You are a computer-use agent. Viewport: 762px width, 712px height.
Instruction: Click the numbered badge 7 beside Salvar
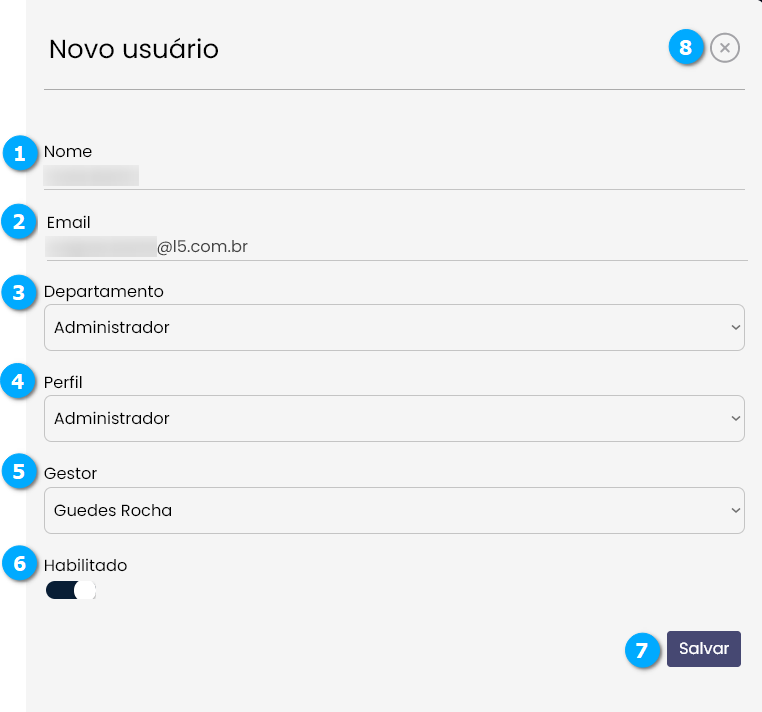click(x=642, y=650)
